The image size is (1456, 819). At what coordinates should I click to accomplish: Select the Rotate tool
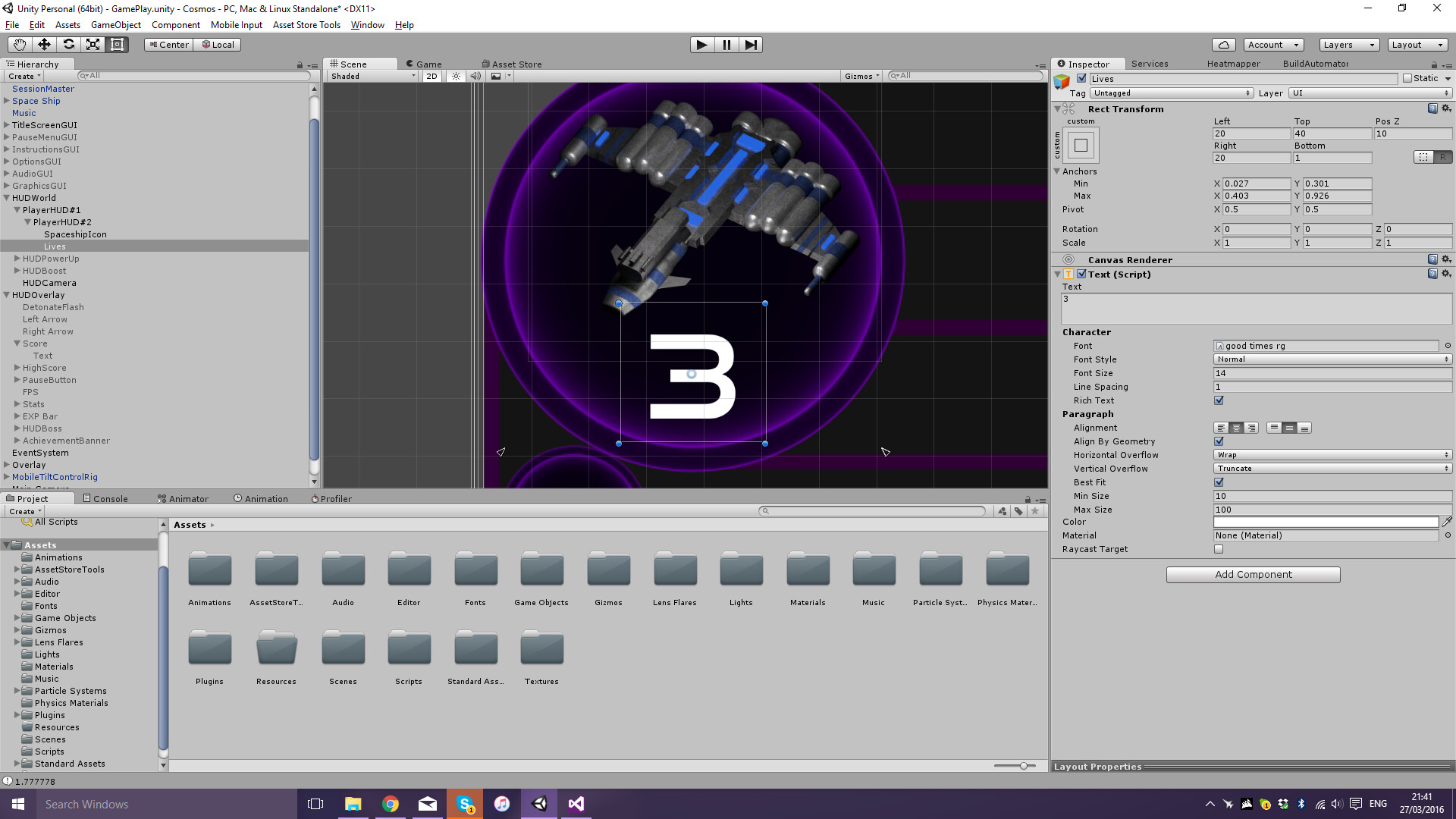[x=68, y=45]
